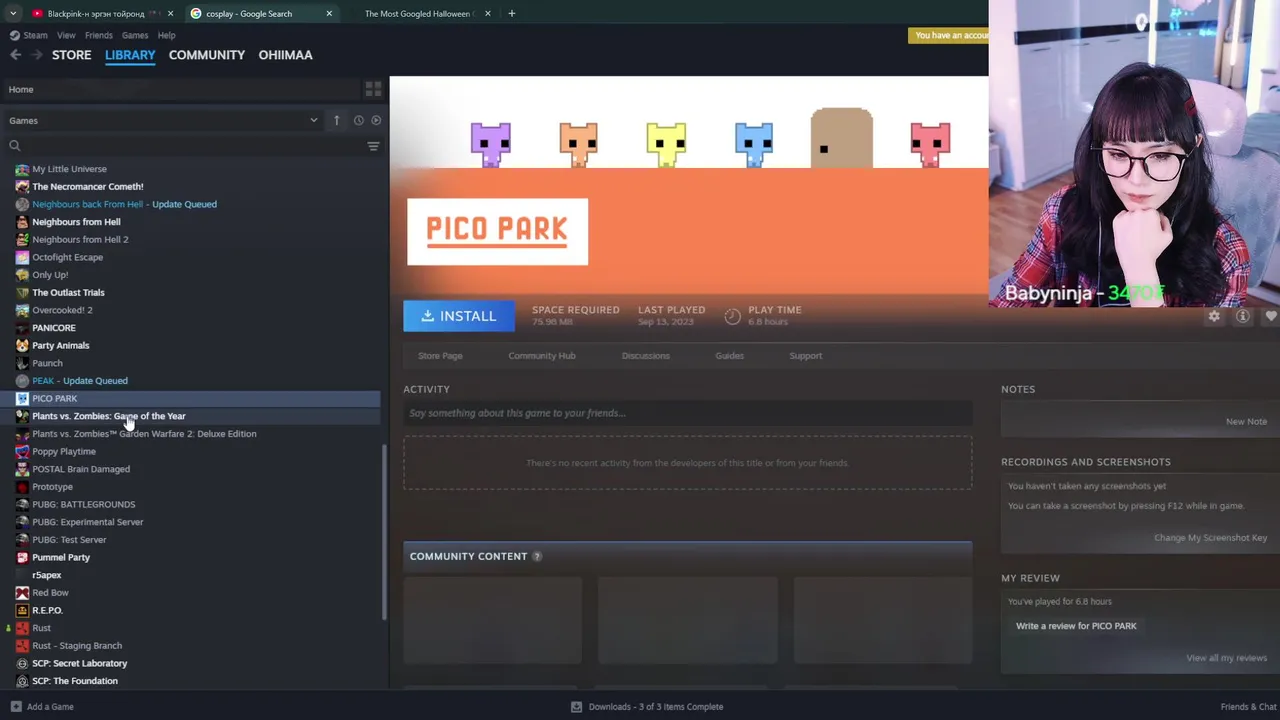Open the Games menu
This screenshot has height=720, width=1280.
click(x=135, y=35)
